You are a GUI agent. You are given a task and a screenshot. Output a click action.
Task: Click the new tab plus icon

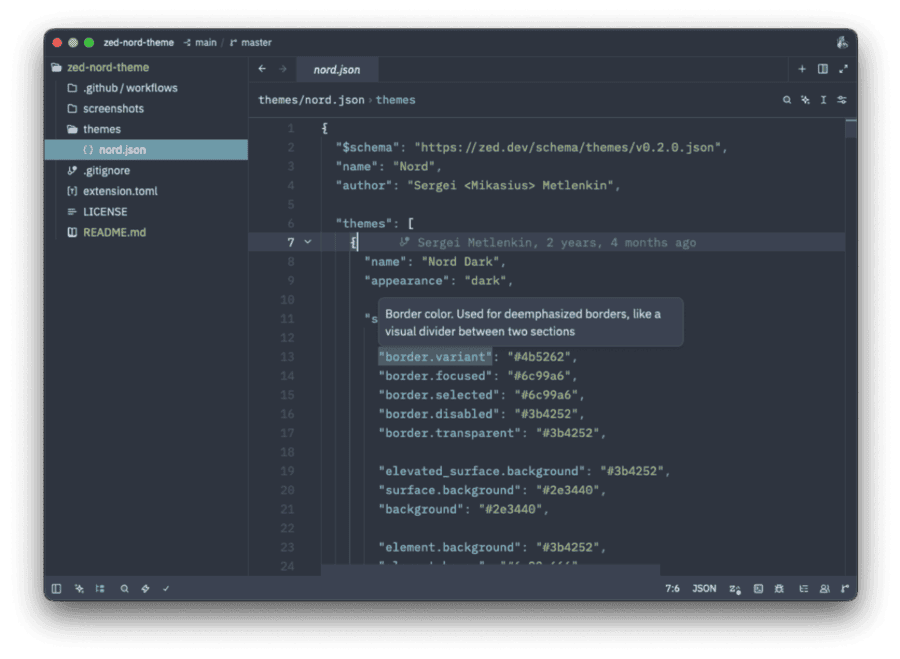(802, 69)
